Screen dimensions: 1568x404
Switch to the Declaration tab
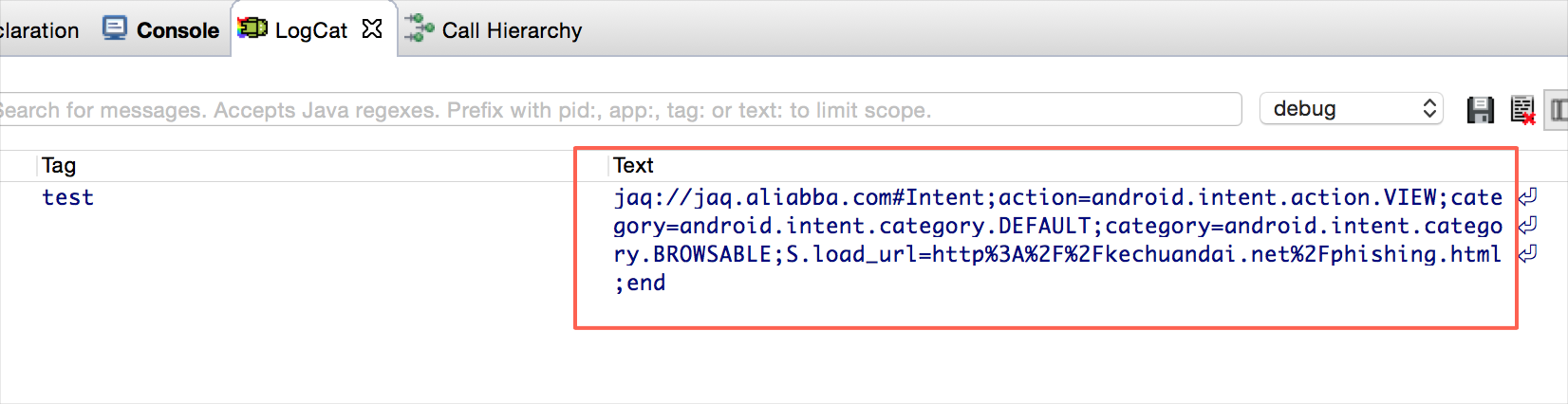[x=38, y=30]
